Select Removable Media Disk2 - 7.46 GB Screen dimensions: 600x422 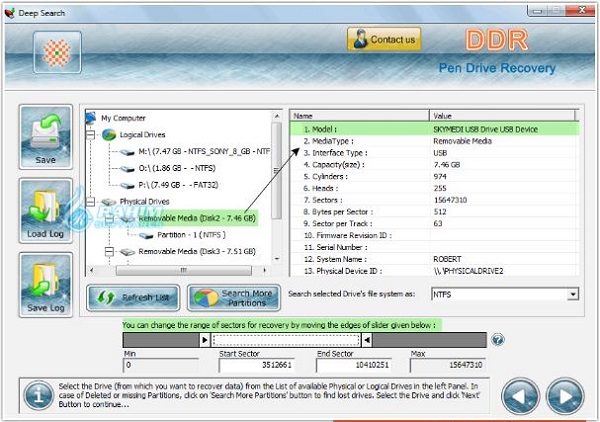pos(197,218)
